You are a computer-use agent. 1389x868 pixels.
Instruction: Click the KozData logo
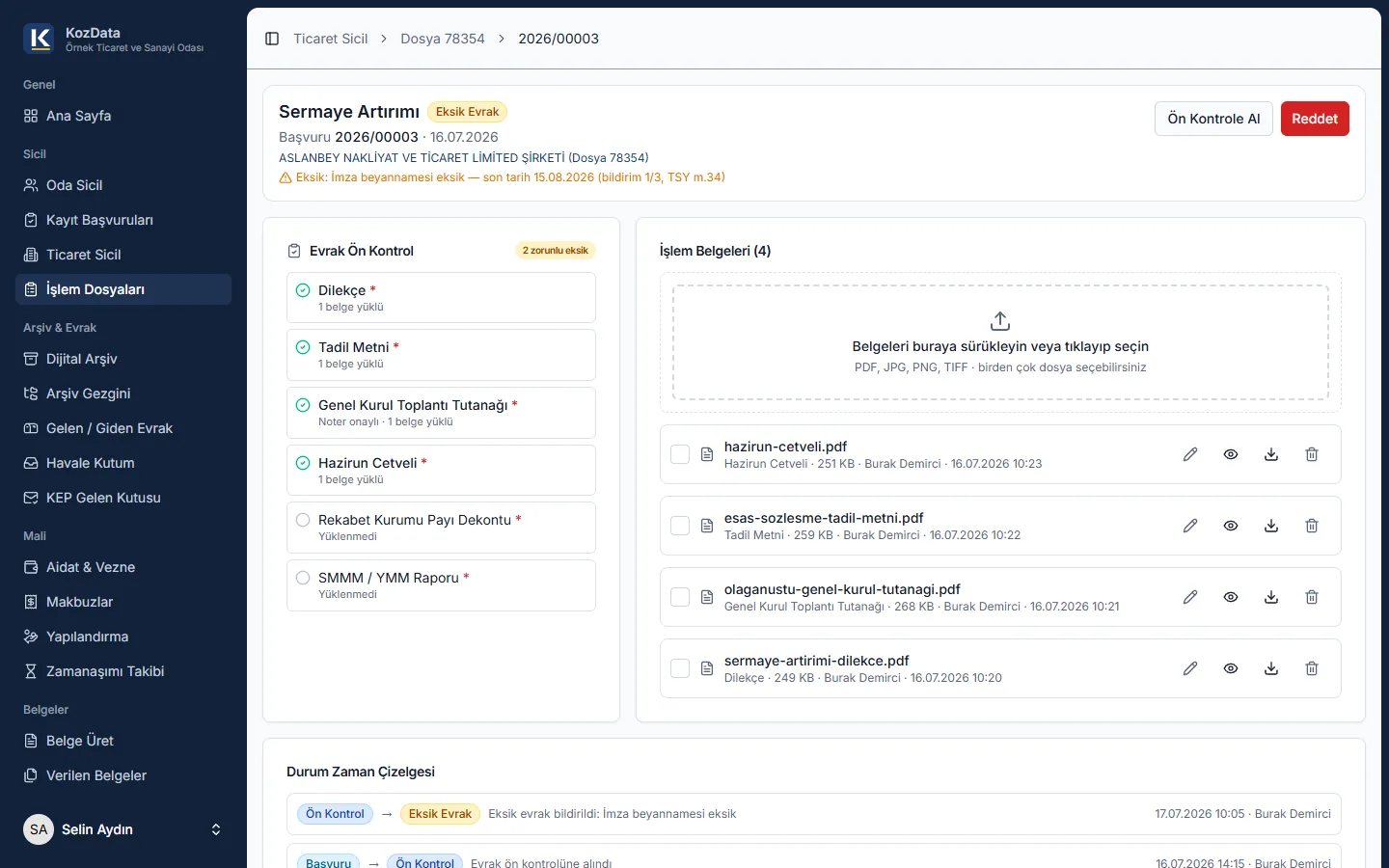[x=39, y=39]
